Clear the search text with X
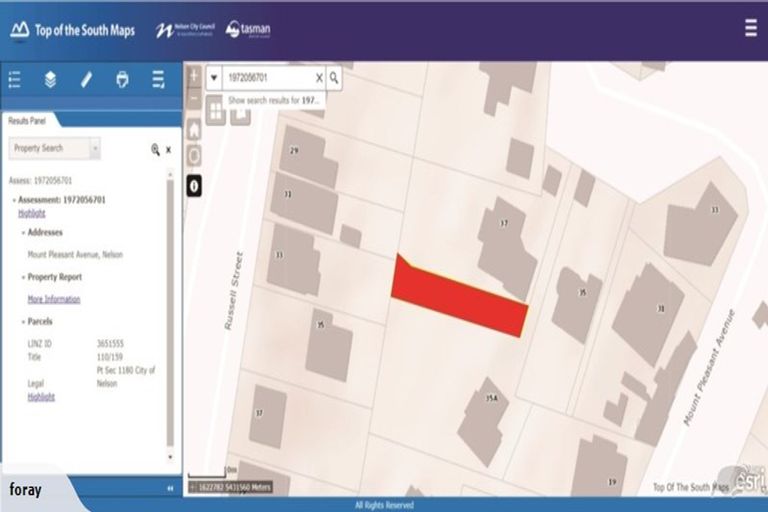This screenshot has height=512, width=768. [x=319, y=77]
